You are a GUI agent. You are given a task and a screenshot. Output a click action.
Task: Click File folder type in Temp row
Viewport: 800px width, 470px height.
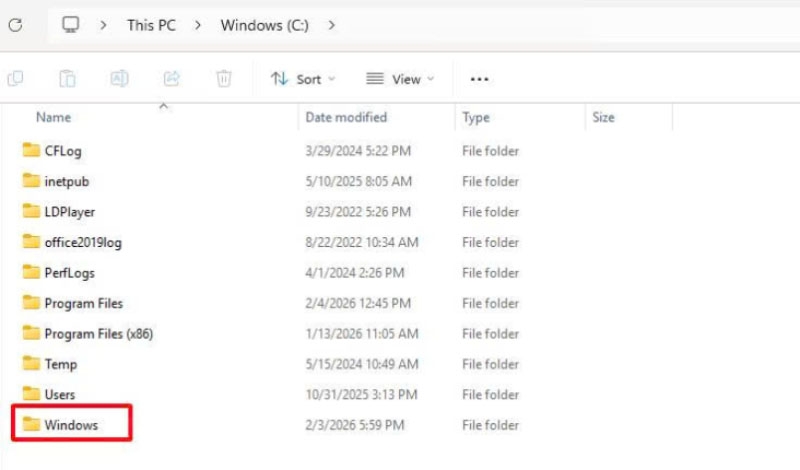pyautogui.click(x=490, y=364)
